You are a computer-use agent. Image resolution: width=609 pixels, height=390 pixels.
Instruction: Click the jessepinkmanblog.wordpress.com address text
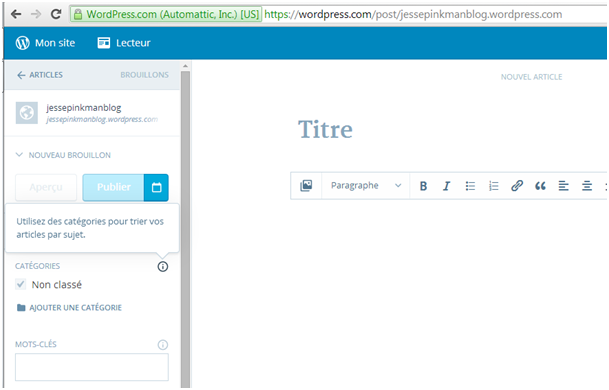click(102, 120)
